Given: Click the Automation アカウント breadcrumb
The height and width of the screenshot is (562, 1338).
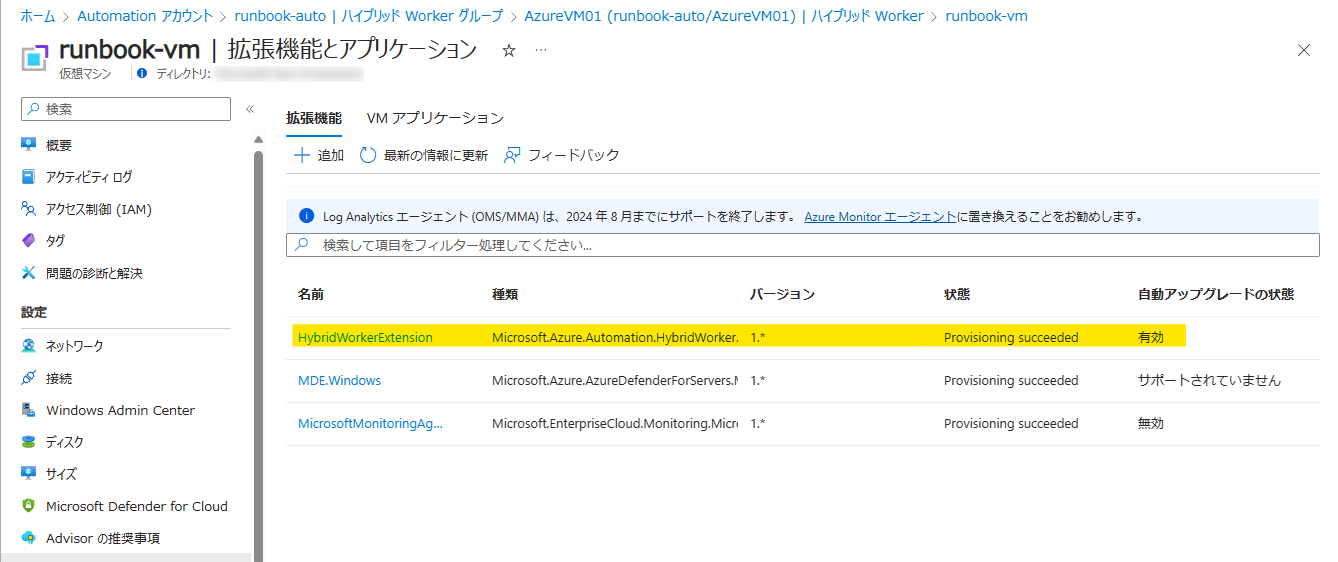Looking at the screenshot, I should [x=145, y=16].
